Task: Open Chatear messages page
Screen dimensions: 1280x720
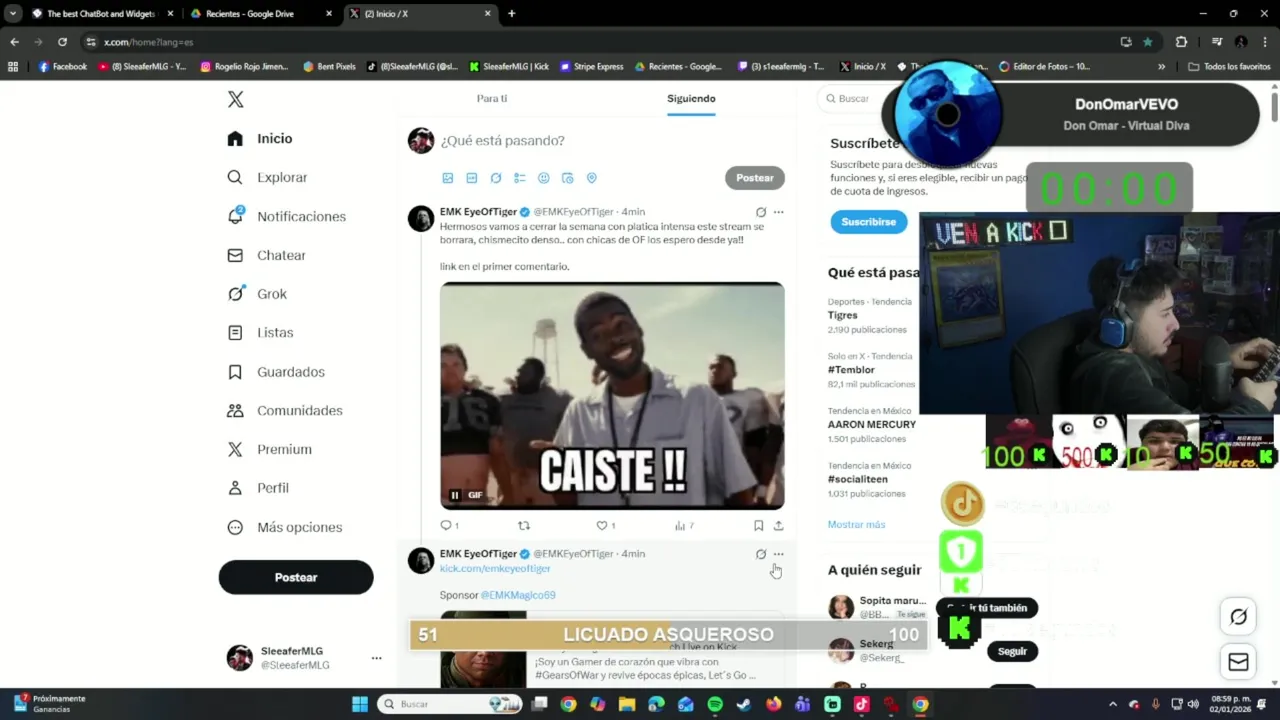Action: pos(266,256)
